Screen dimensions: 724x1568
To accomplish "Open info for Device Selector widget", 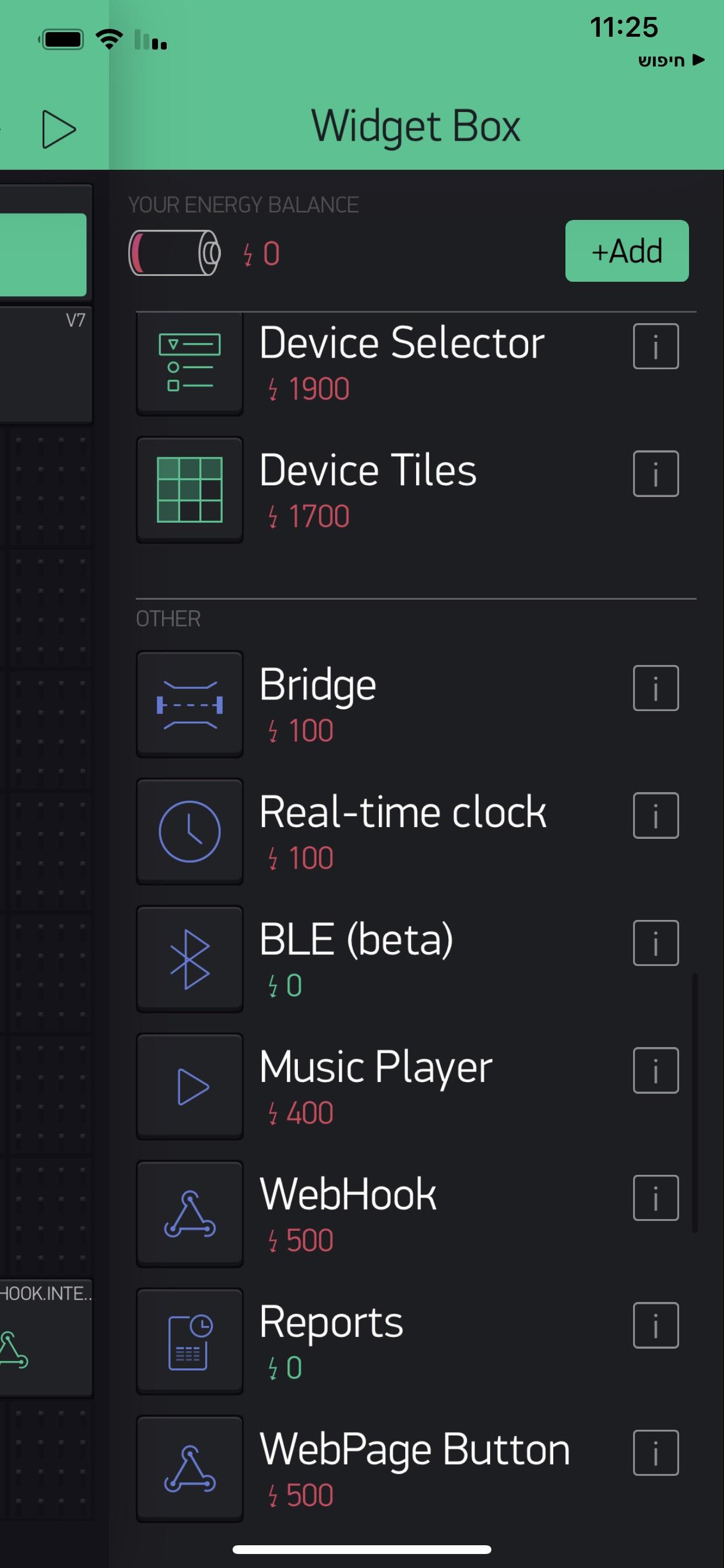I will coord(655,346).
